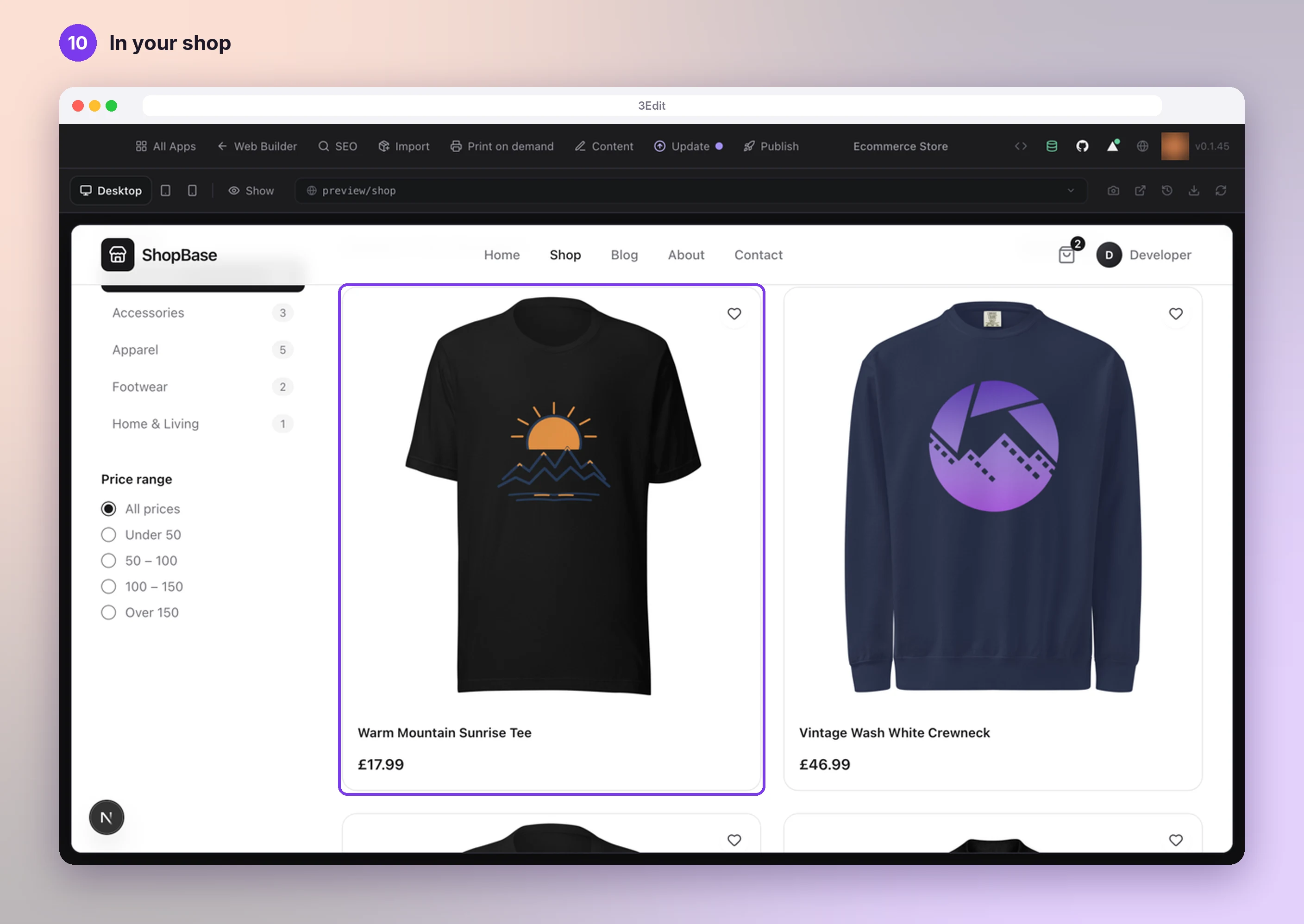
Task: Open the Contact nav item
Action: pyautogui.click(x=758, y=255)
